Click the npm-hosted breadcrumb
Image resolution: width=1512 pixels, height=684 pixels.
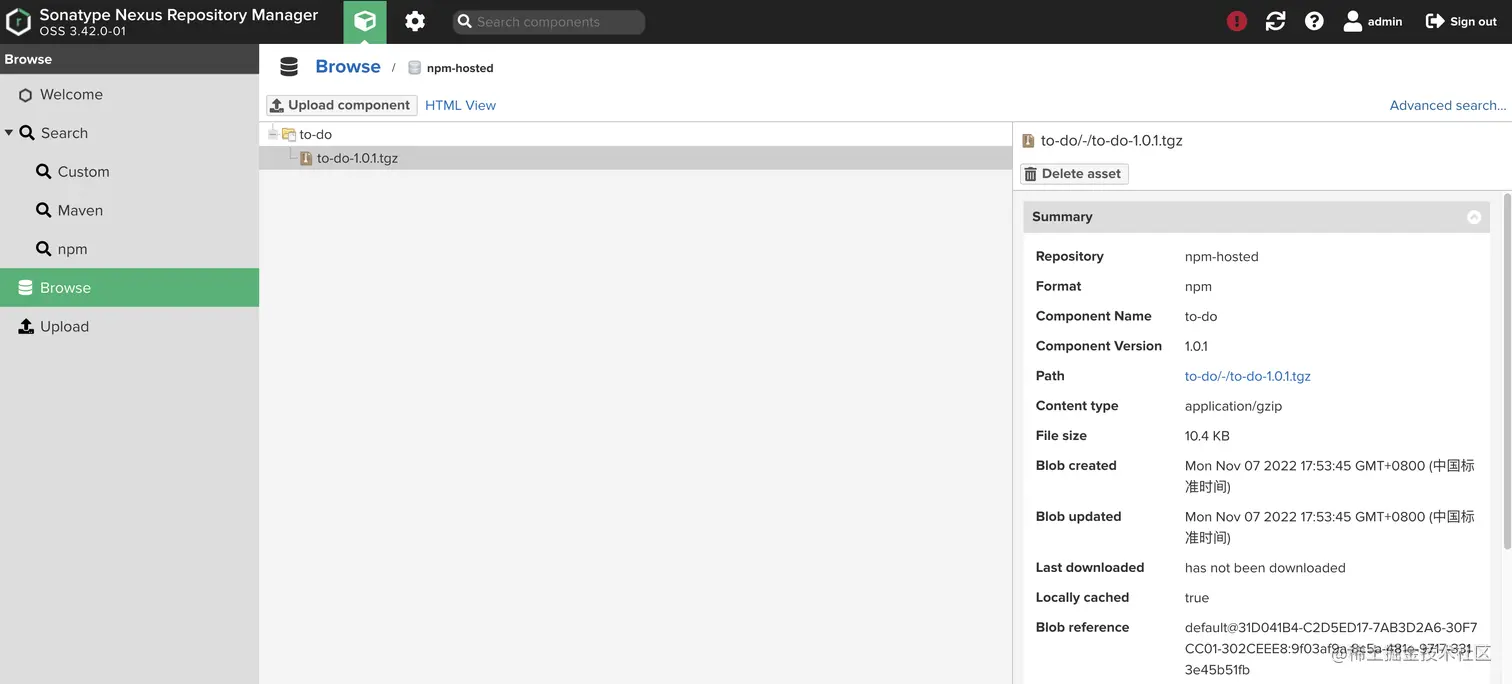[460, 68]
